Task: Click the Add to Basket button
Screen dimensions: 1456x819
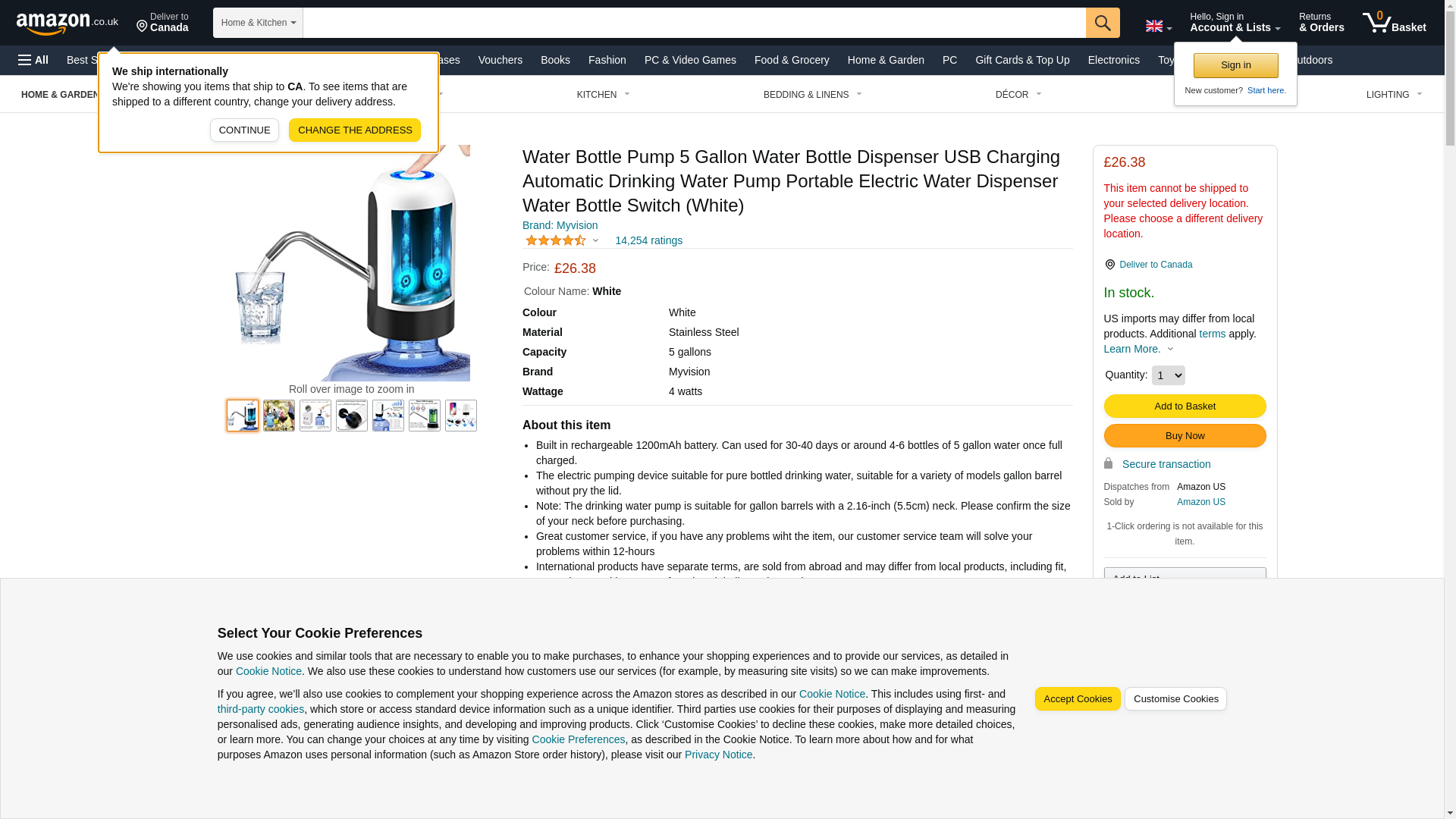Action: 1185,406
